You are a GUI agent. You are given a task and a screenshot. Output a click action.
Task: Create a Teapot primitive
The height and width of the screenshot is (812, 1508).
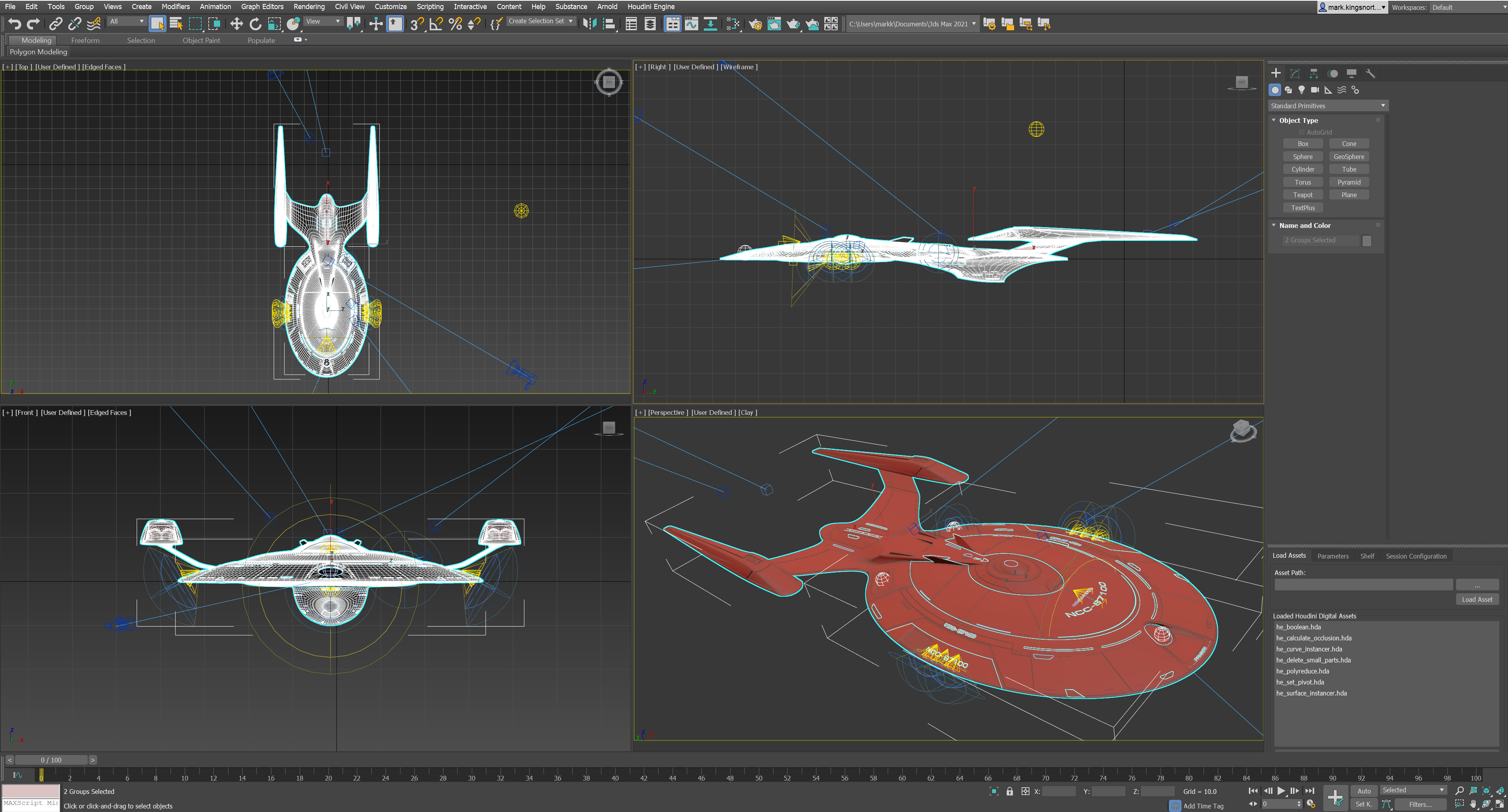point(1302,195)
